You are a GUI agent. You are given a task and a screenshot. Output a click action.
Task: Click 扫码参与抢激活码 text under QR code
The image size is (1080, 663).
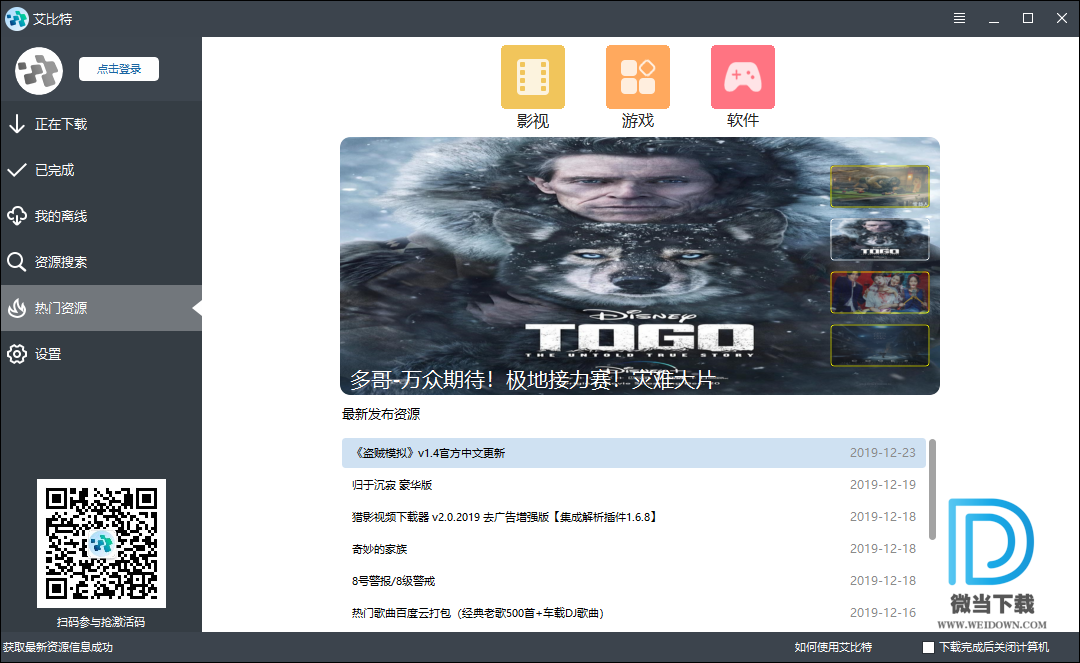tap(101, 622)
